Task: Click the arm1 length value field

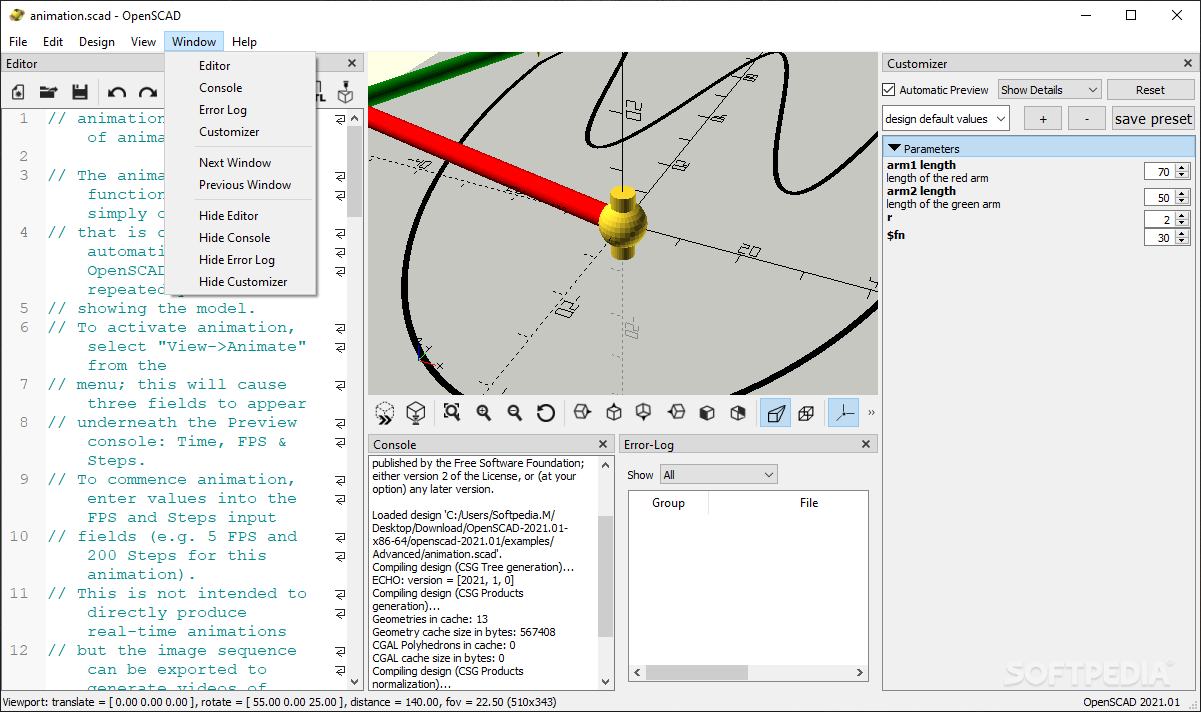Action: point(1160,171)
